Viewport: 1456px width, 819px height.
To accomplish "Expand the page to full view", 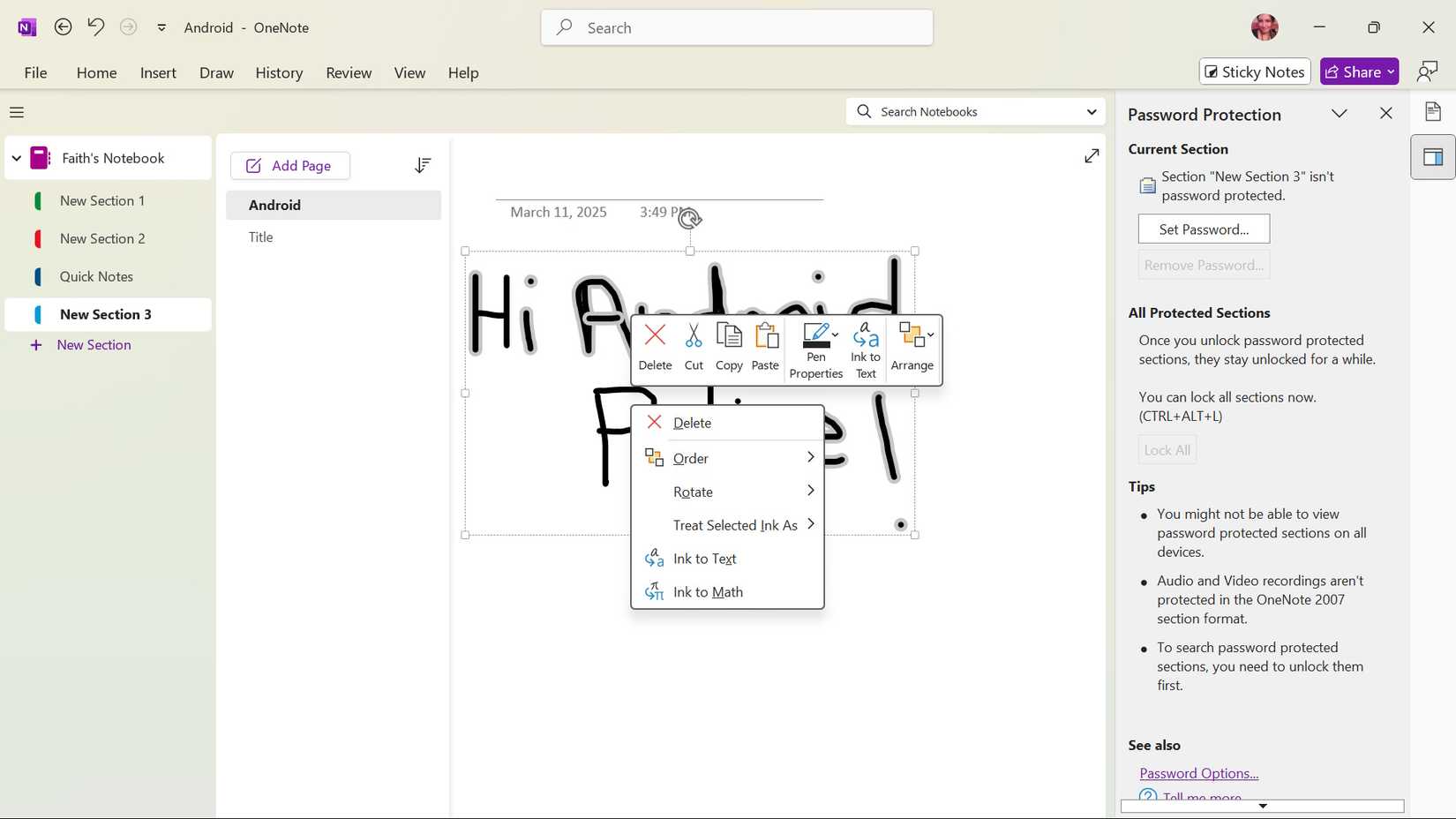I will coord(1092,155).
